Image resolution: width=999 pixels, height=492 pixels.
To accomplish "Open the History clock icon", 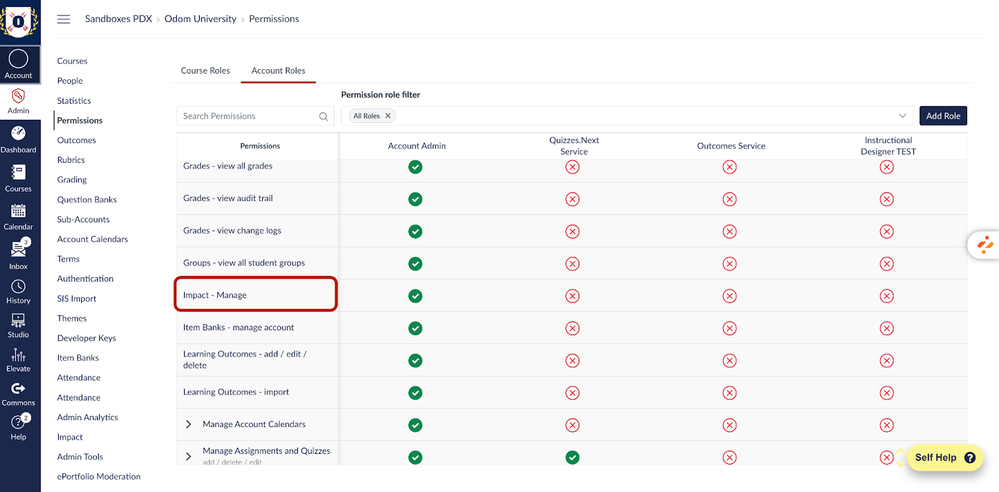I will 18,287.
